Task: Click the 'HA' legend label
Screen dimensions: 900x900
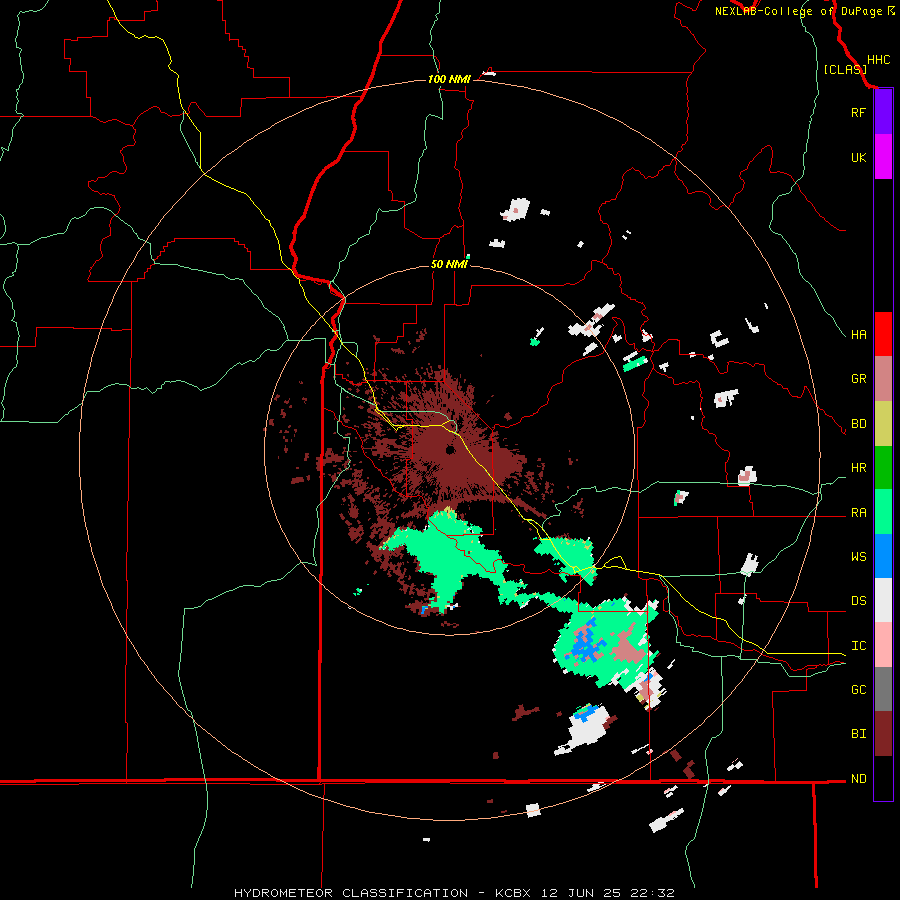Action: pyautogui.click(x=859, y=335)
